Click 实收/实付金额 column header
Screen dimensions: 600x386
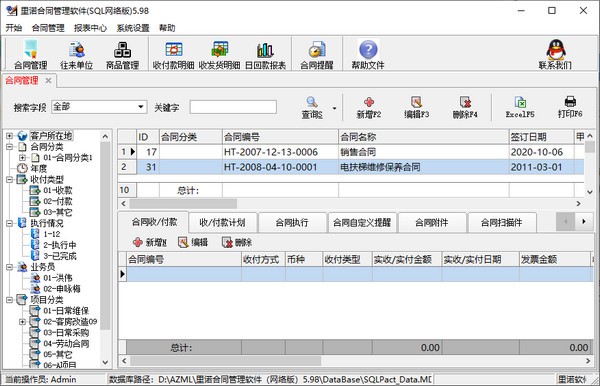click(x=407, y=260)
